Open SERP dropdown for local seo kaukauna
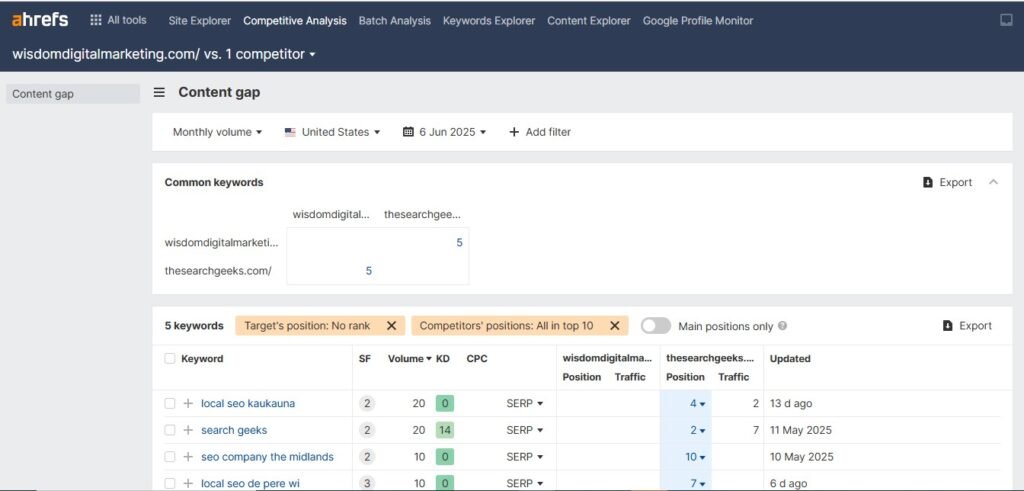Viewport: 1024px width, 491px height. [x=524, y=404]
